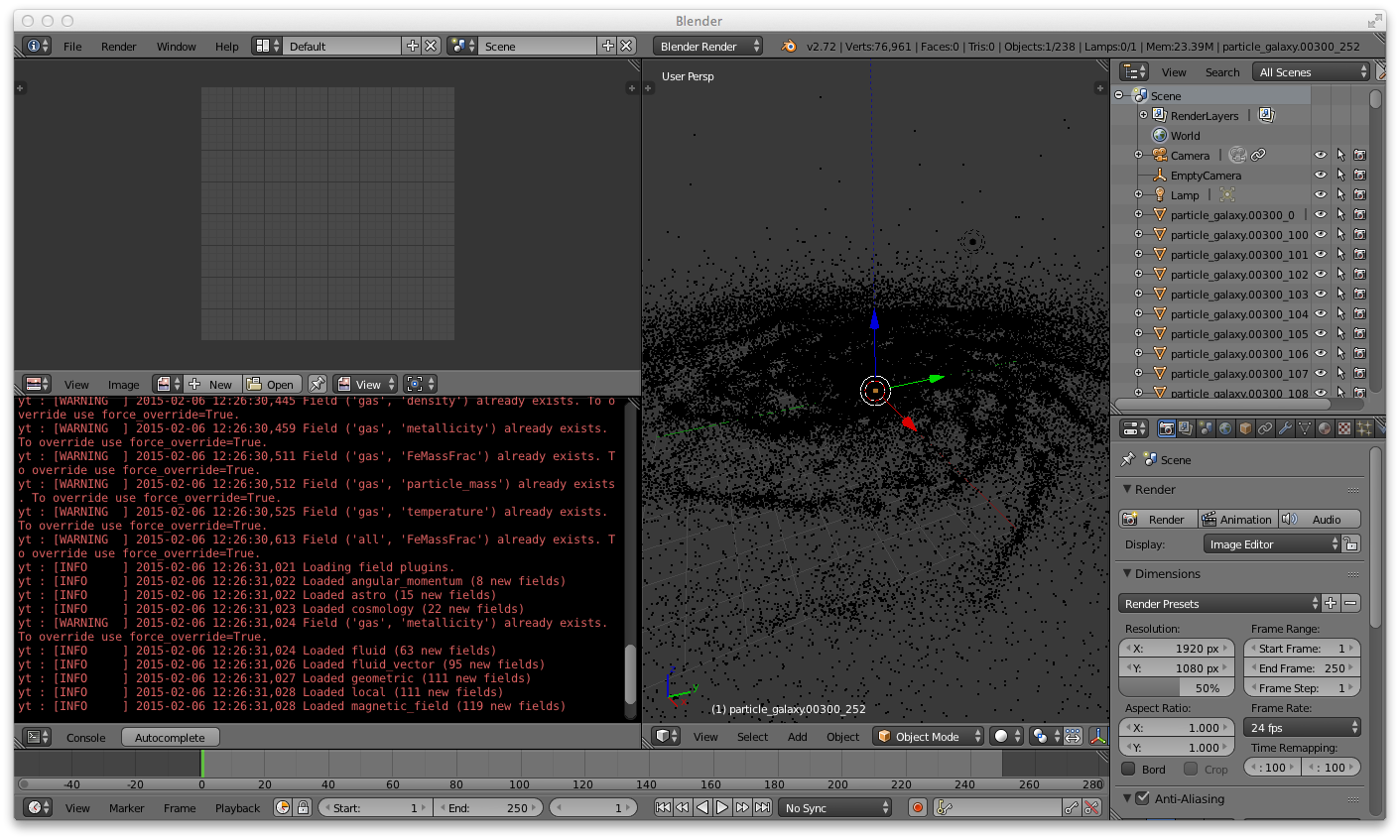Click the pin icon in Properties panel
Viewport: 1400px width, 840px height.
tap(1128, 459)
